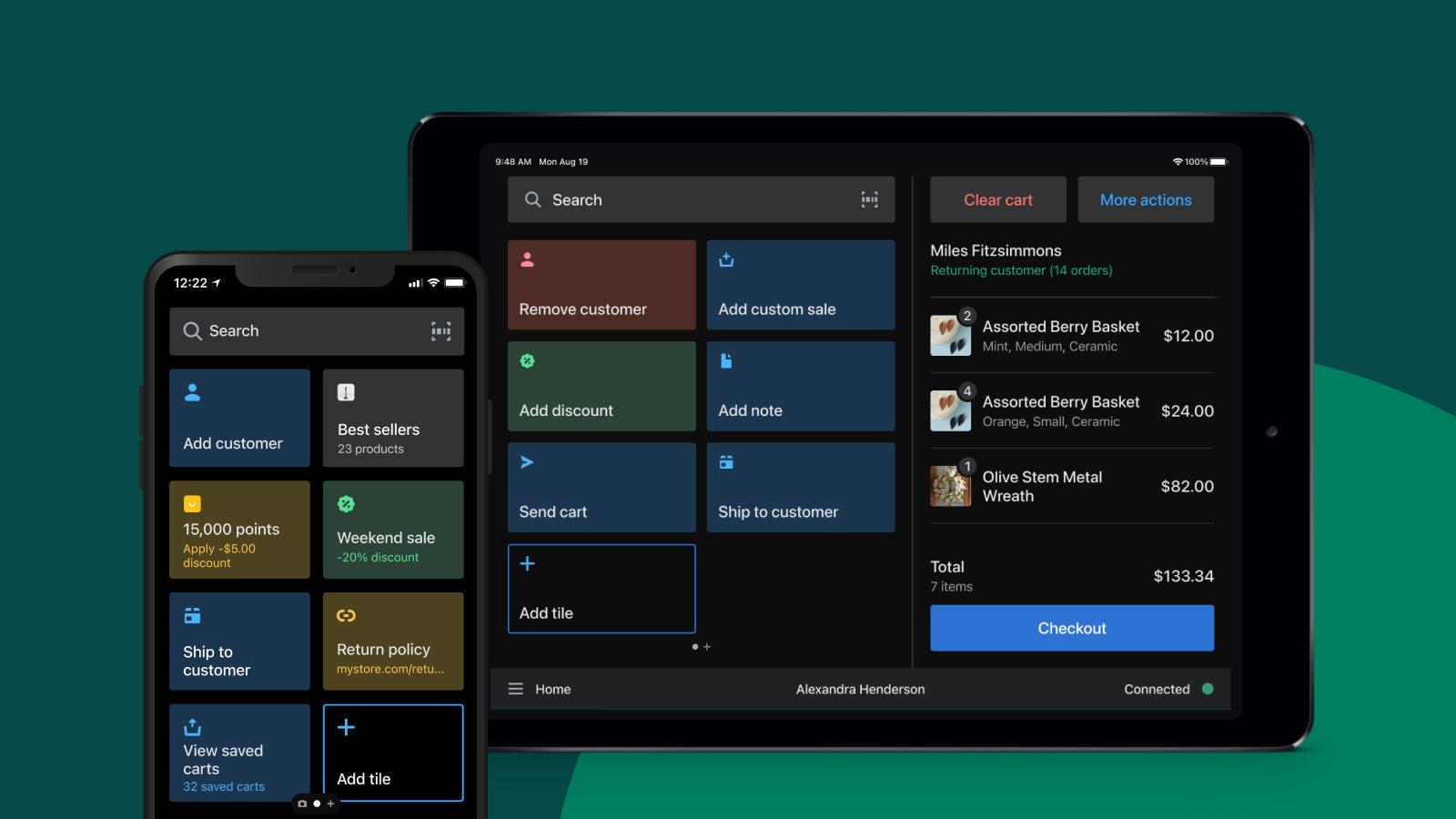
Task: Open the hamburger menu beside Home
Action: coord(516,689)
